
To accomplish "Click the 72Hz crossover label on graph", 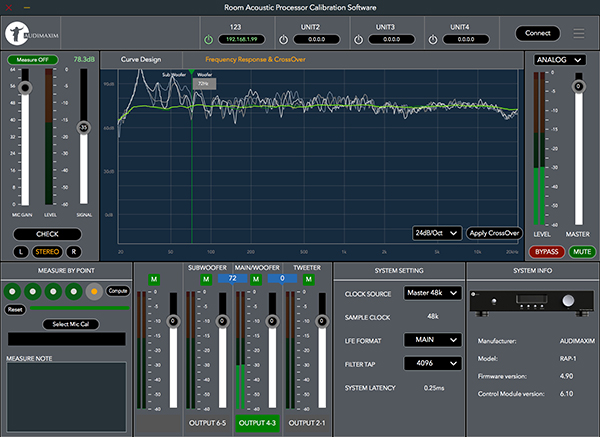I will click(204, 83).
